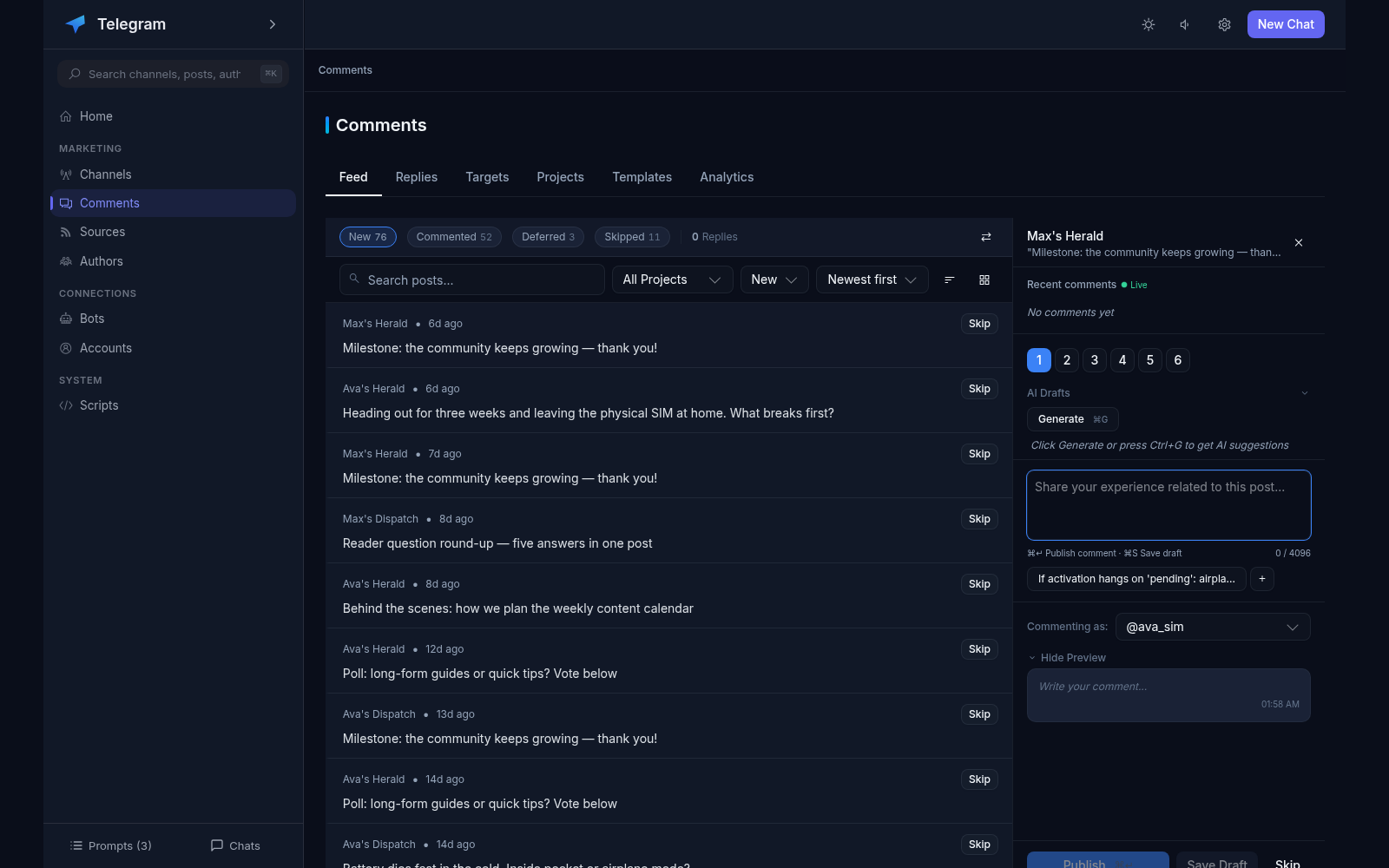Click the Search posts field

coord(472,279)
